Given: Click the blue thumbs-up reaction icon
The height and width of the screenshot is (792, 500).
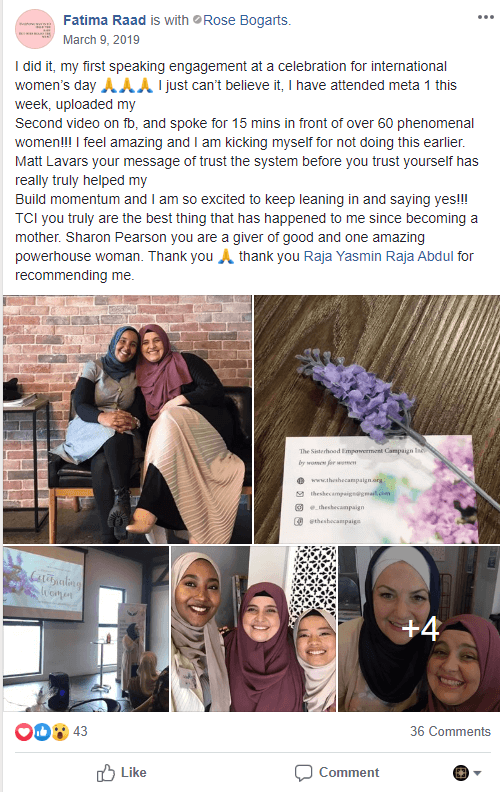Looking at the screenshot, I should tap(42, 731).
